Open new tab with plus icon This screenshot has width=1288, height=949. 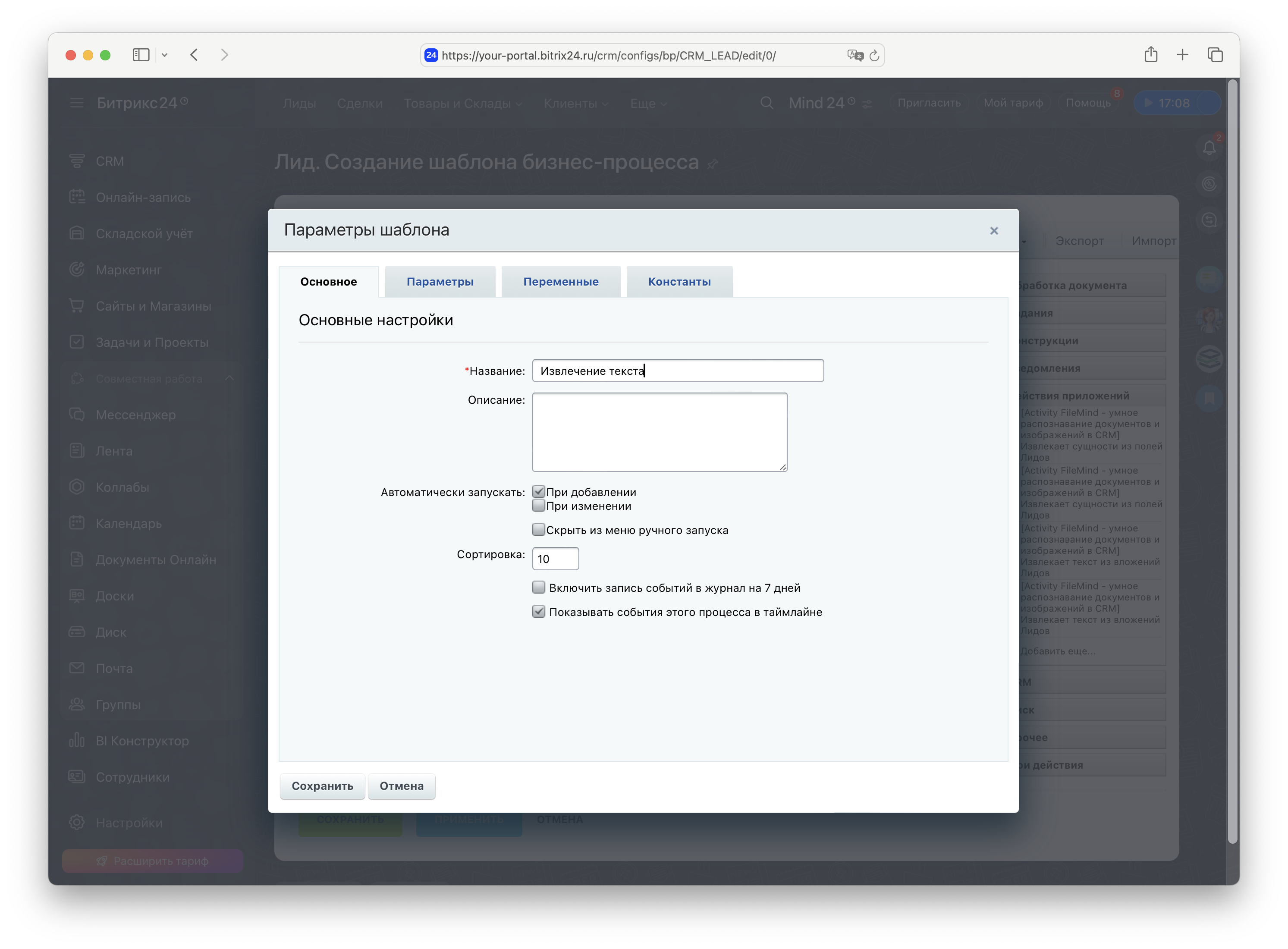pyautogui.click(x=1182, y=55)
